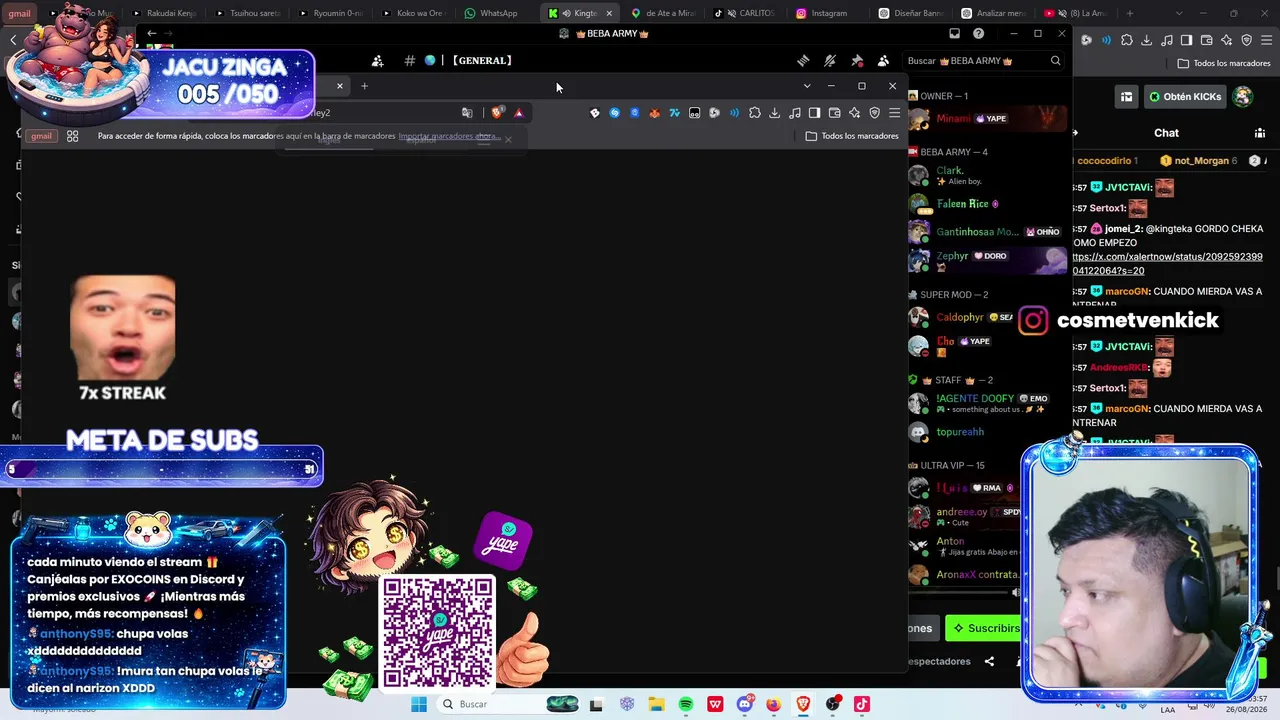Select member Zephyr in the member list

pos(987,260)
